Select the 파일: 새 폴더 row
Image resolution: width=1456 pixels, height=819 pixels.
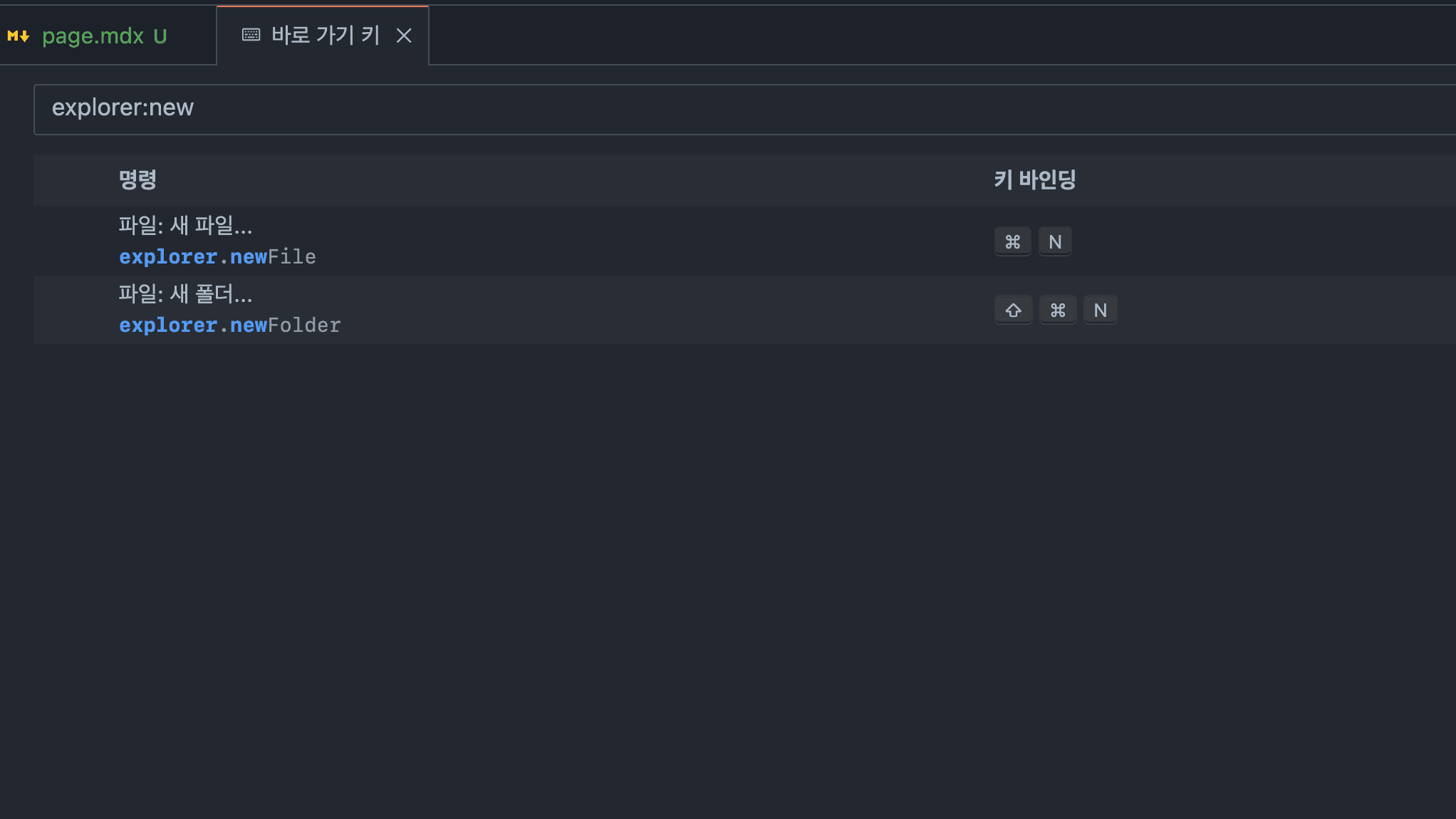pyautogui.click(x=499, y=309)
